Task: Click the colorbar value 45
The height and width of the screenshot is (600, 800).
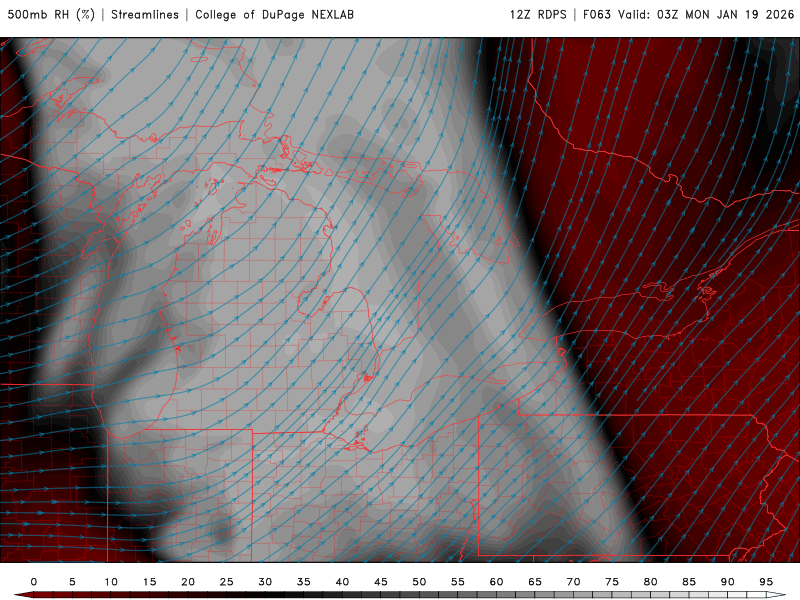Action: 381,582
